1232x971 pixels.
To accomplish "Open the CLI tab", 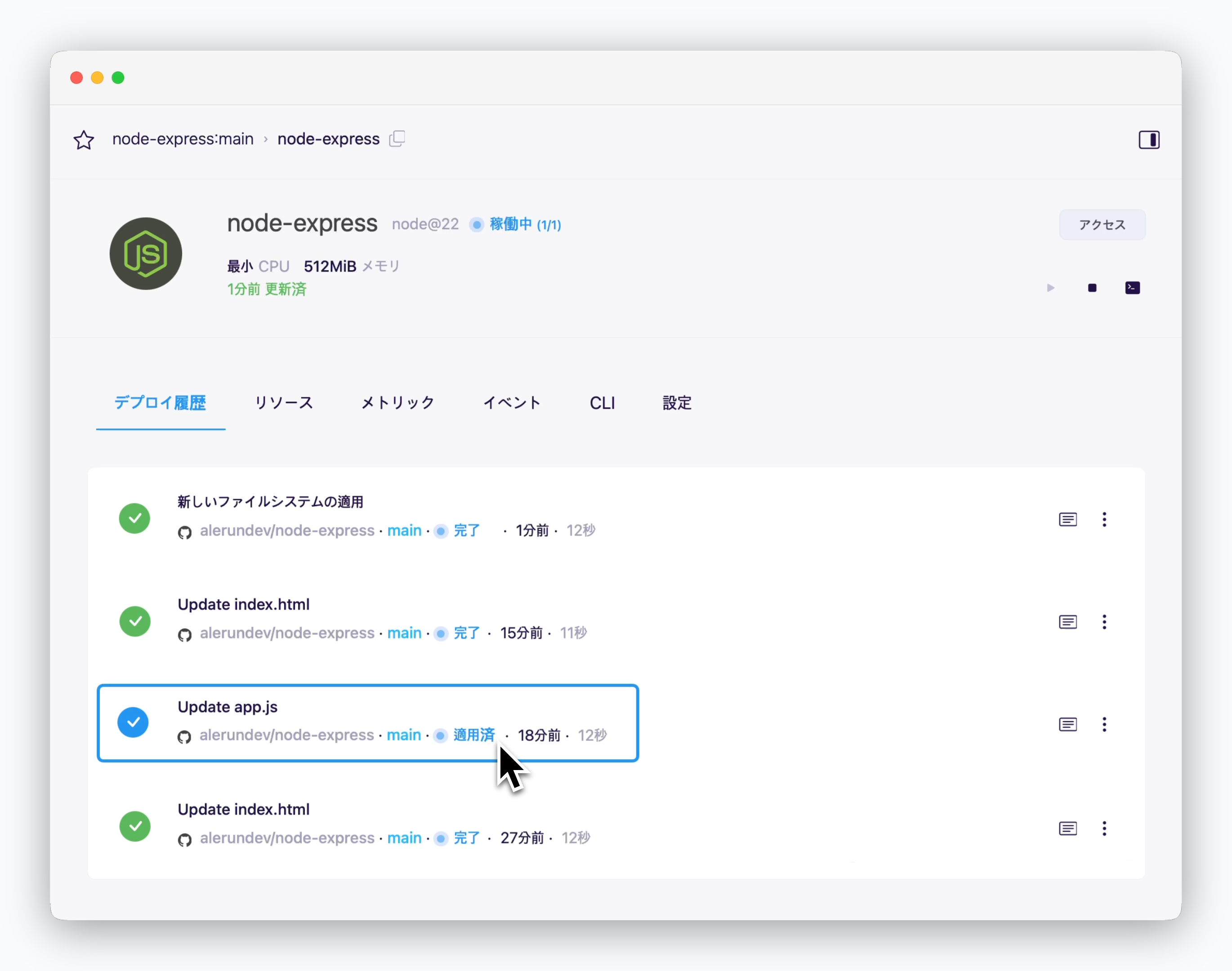I will tap(602, 403).
